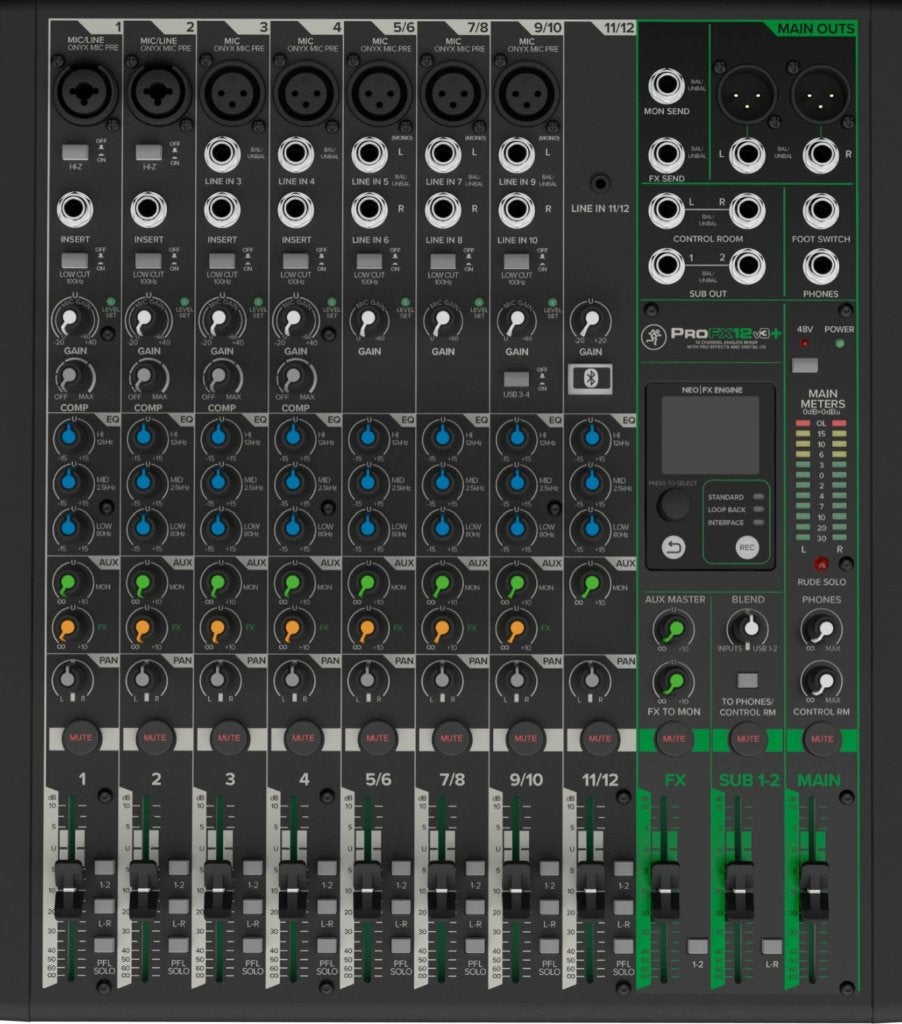Toggle the Hi-Z switch on channel 1
Viewport: 902px width, 1024px height.
coord(75,153)
